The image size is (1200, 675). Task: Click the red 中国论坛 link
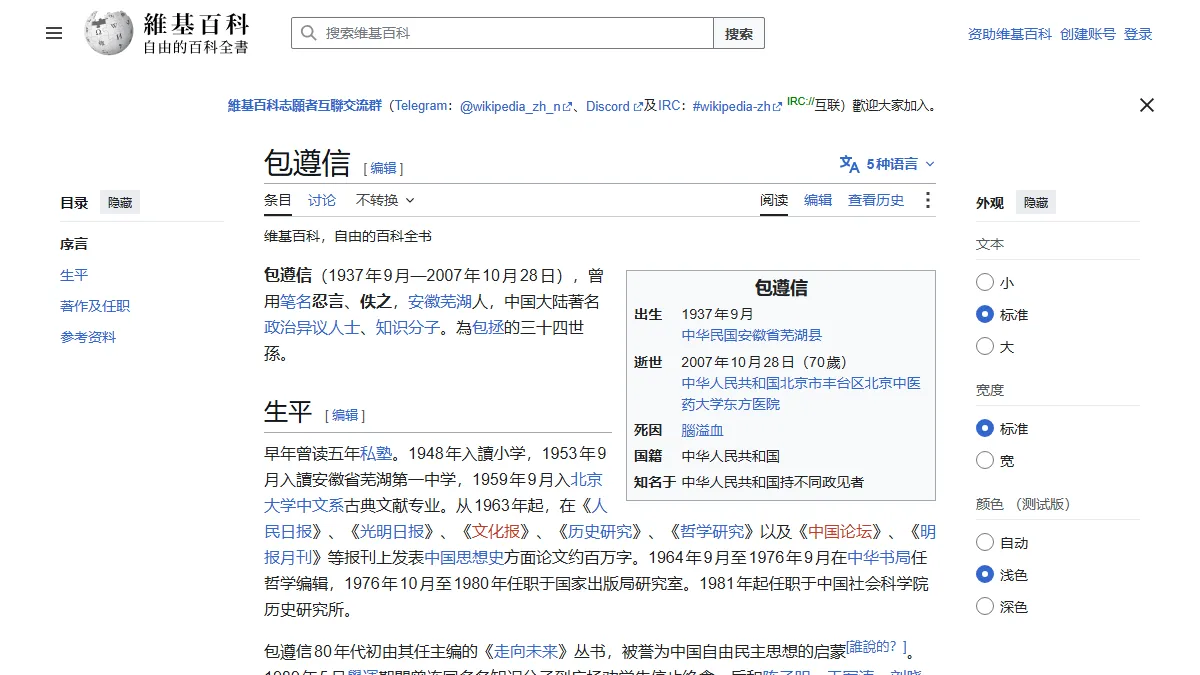click(x=840, y=531)
